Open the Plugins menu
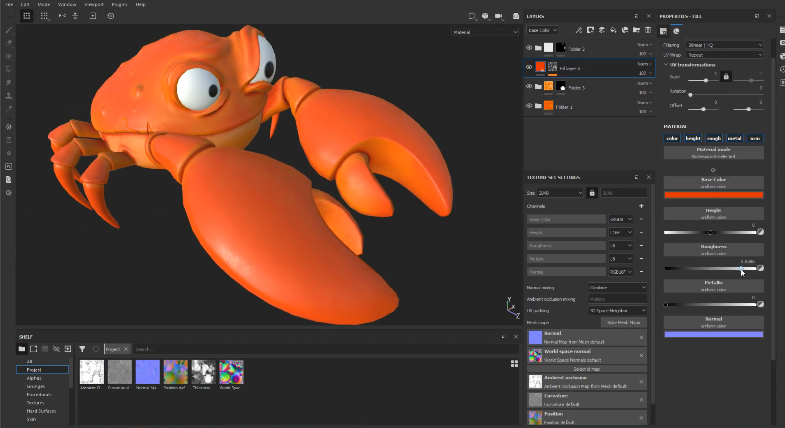The width and height of the screenshot is (785, 428). point(119,4)
